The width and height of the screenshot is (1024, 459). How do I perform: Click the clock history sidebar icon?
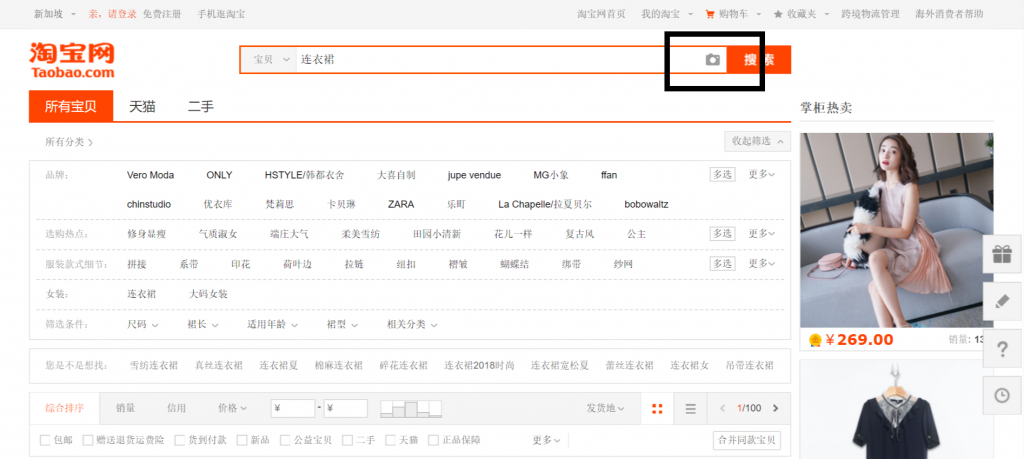pyautogui.click(x=1002, y=395)
